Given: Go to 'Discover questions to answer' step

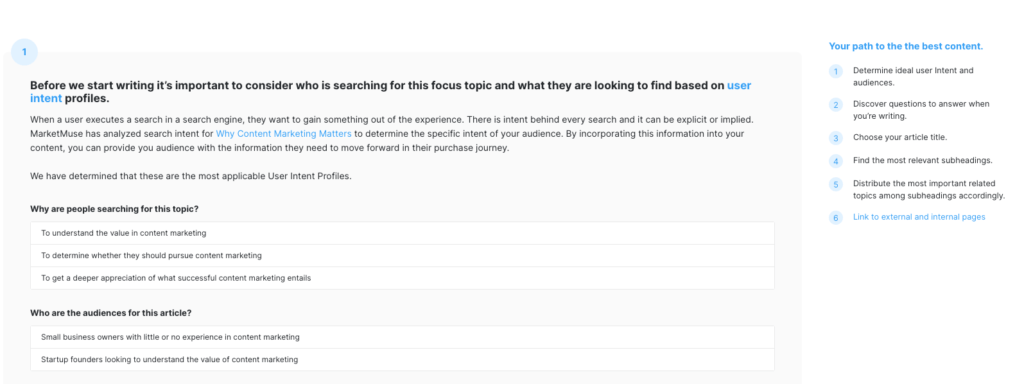Looking at the screenshot, I should pos(921,110).
